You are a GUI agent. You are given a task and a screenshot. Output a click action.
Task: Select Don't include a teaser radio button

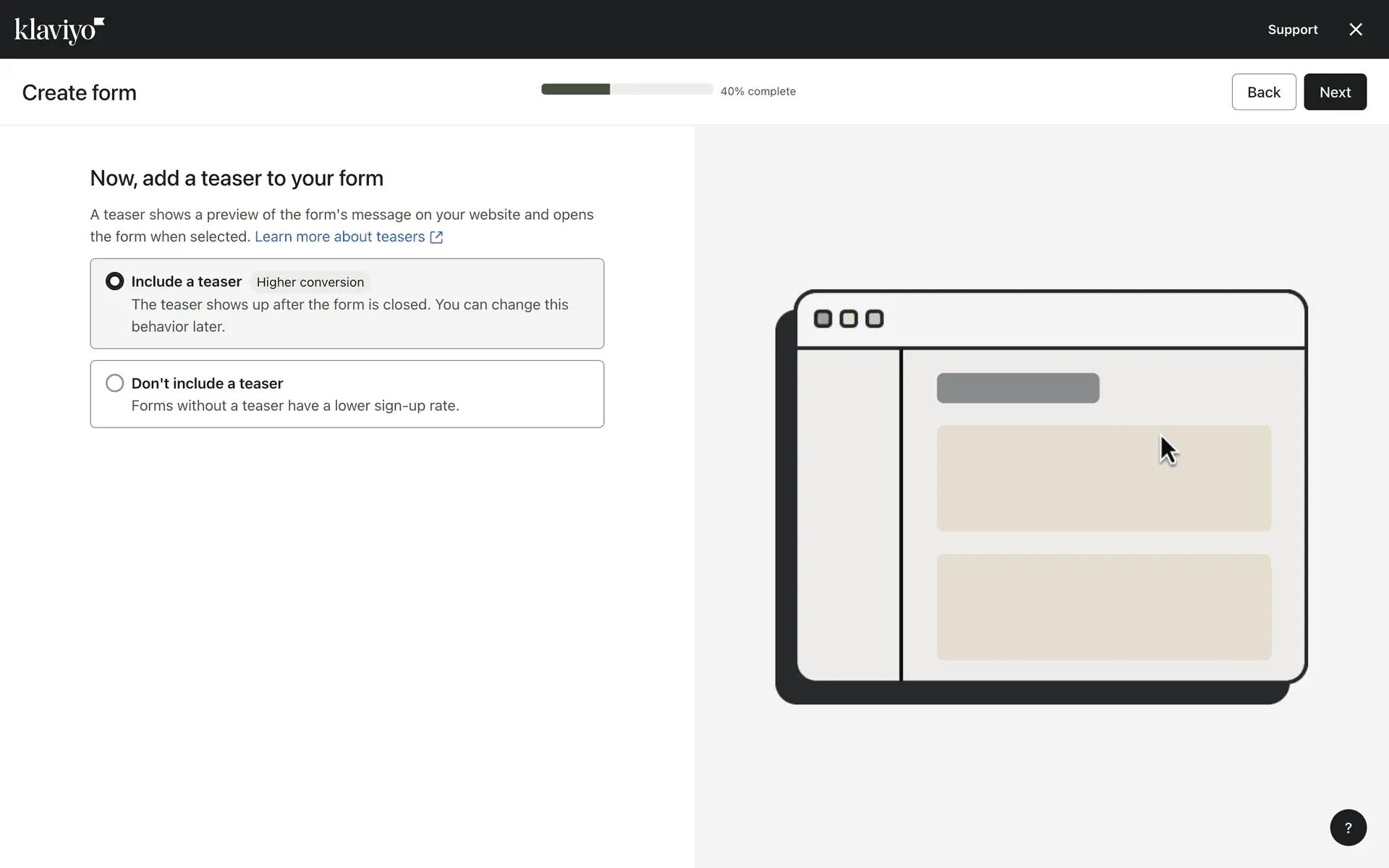coord(114,383)
